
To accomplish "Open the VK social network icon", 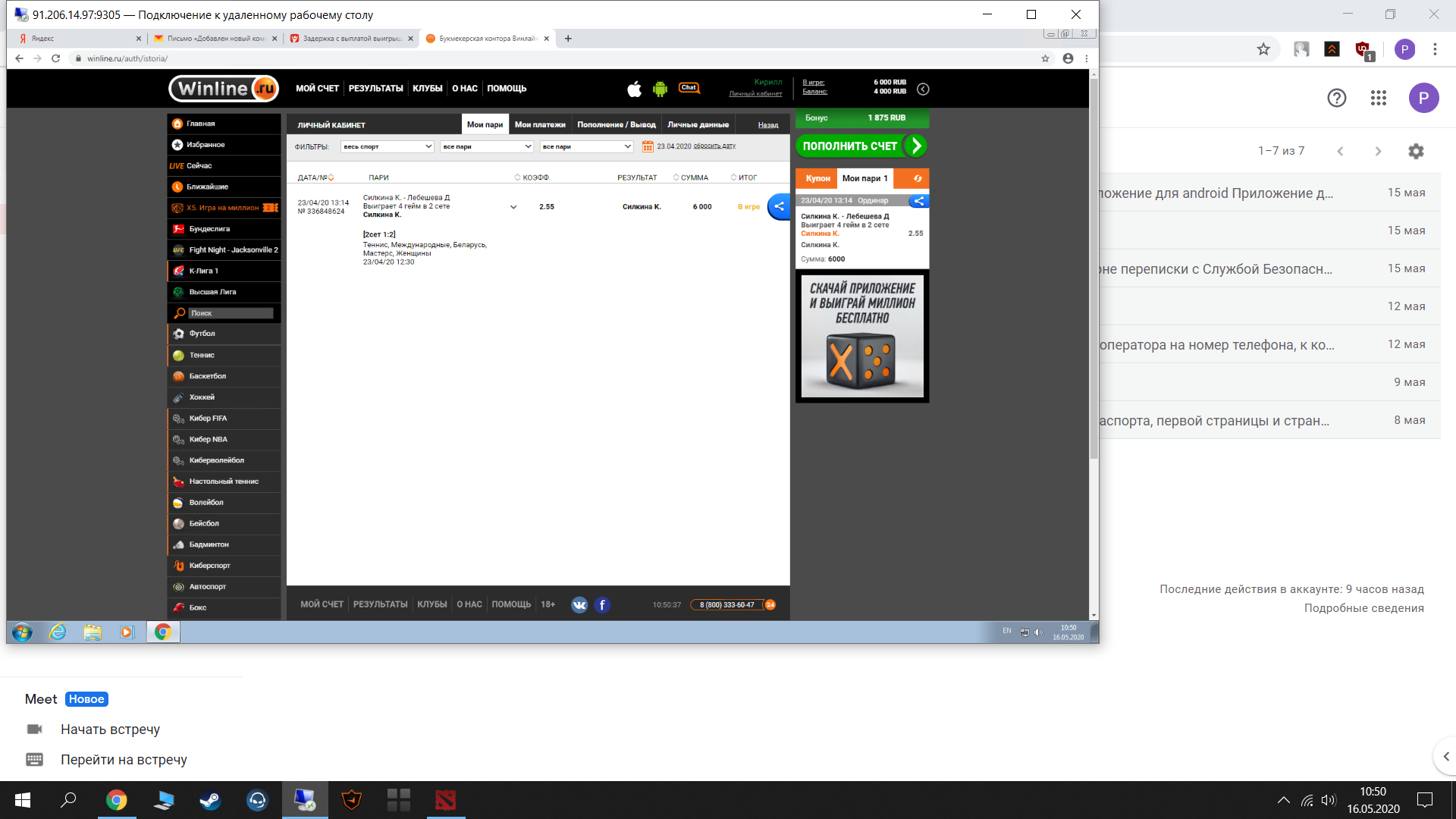I will [579, 604].
